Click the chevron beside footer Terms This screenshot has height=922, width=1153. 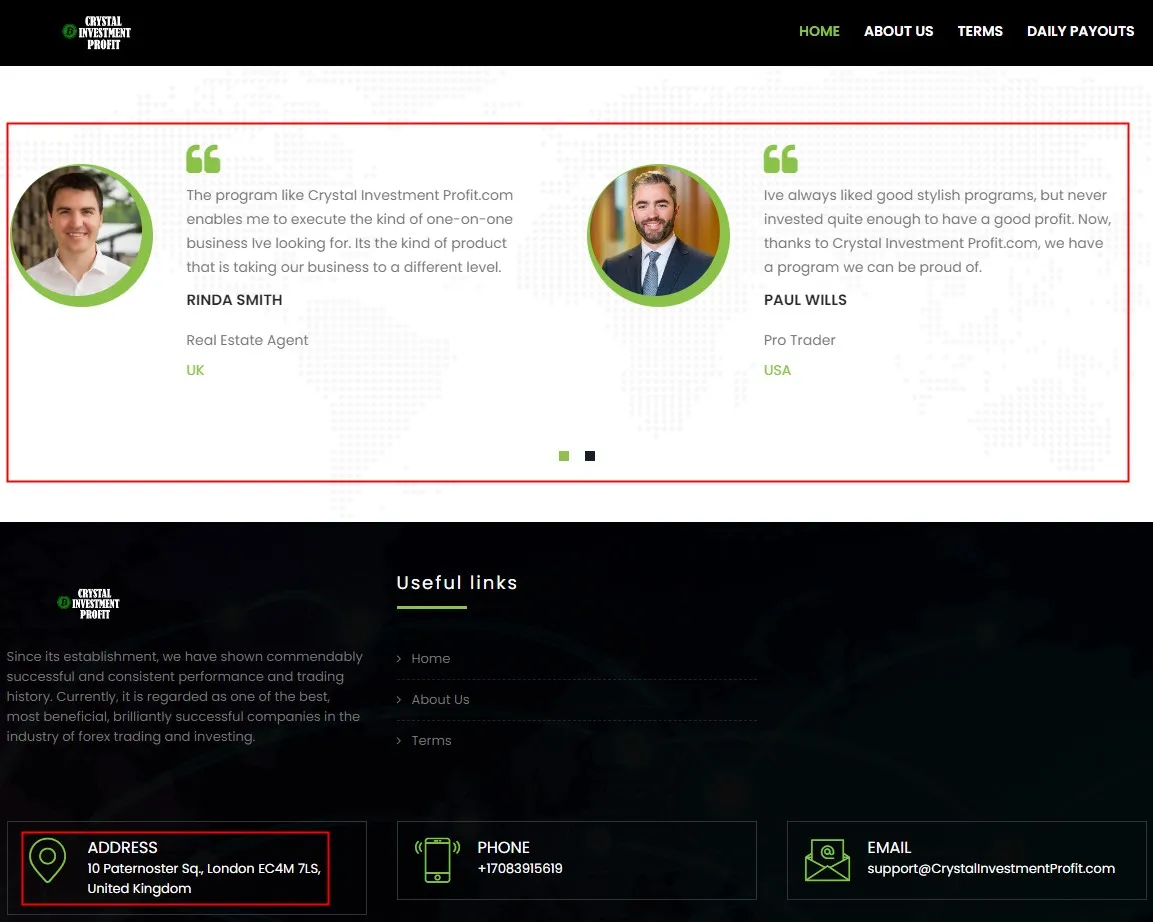399,740
